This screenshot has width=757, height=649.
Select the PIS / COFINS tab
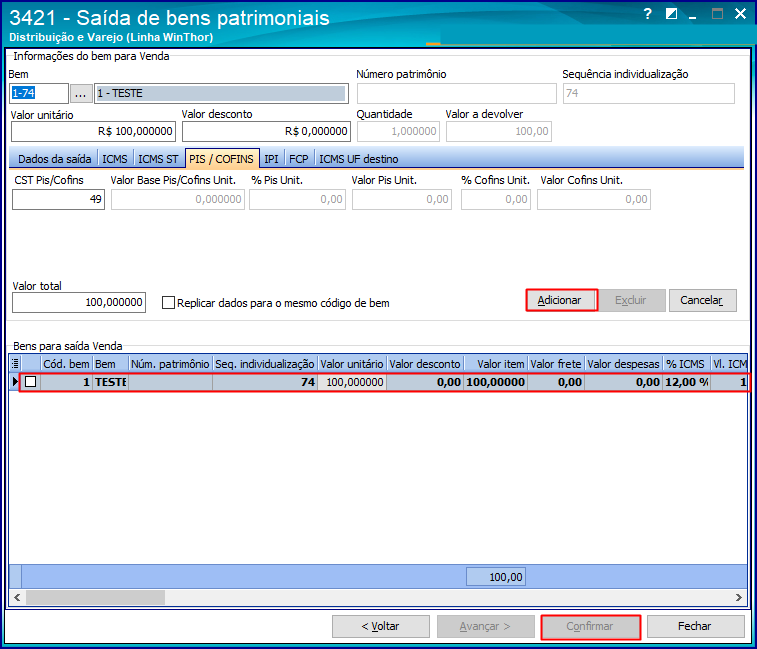[x=222, y=159]
